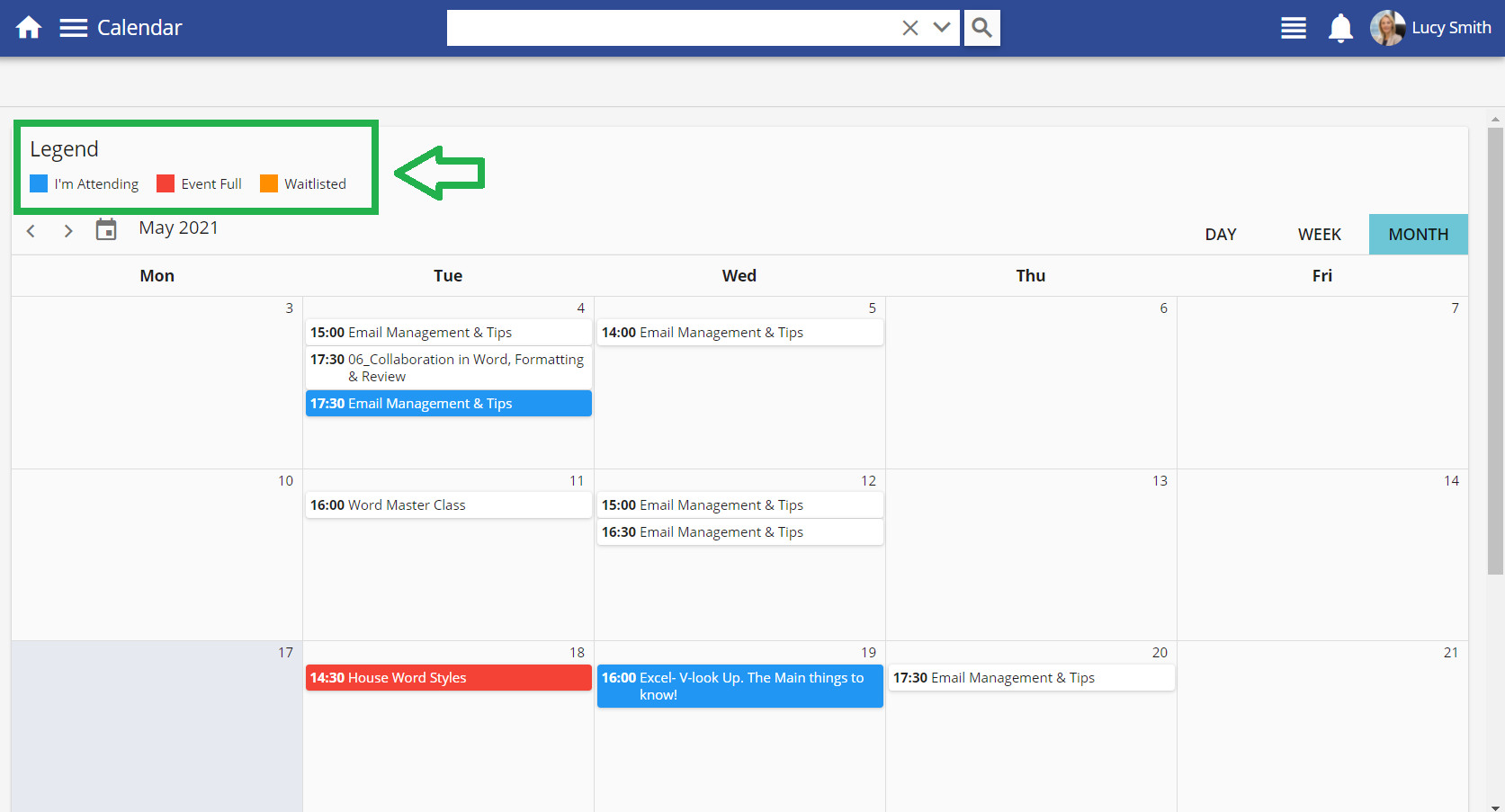
Task: Click the home icon in the navigation bar
Action: tap(28, 27)
